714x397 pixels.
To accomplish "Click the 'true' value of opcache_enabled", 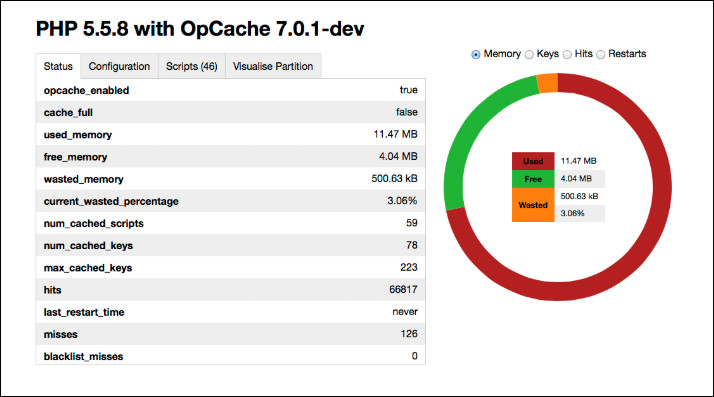I will pos(408,90).
